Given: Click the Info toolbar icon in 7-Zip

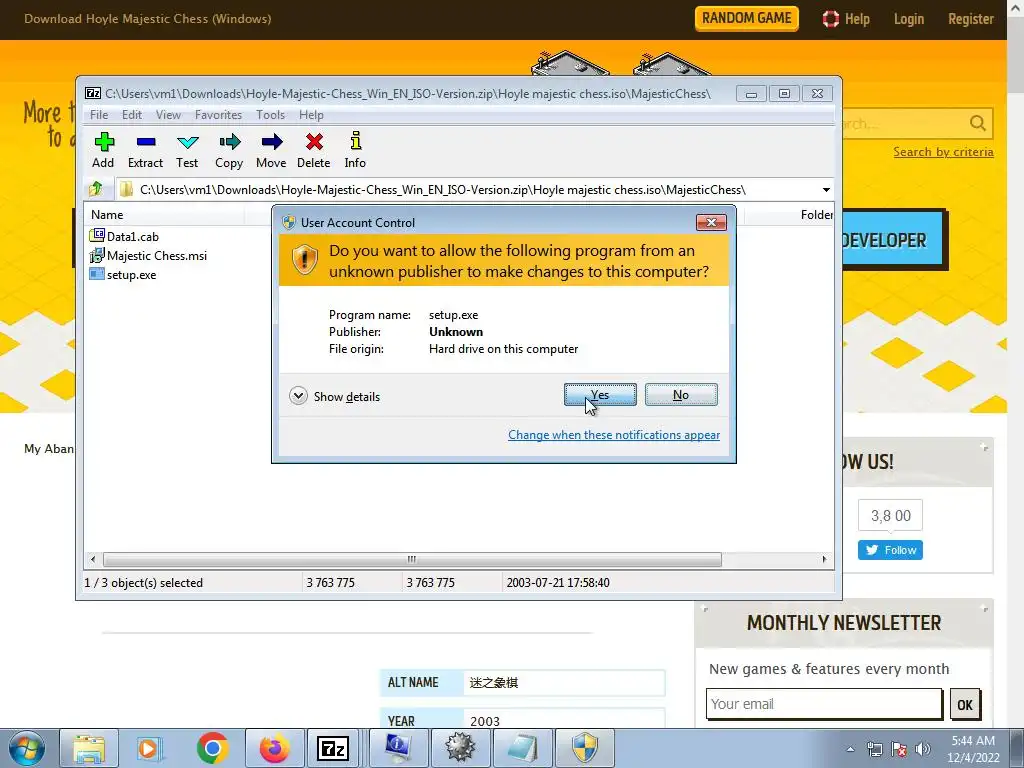Looking at the screenshot, I should tap(355, 150).
